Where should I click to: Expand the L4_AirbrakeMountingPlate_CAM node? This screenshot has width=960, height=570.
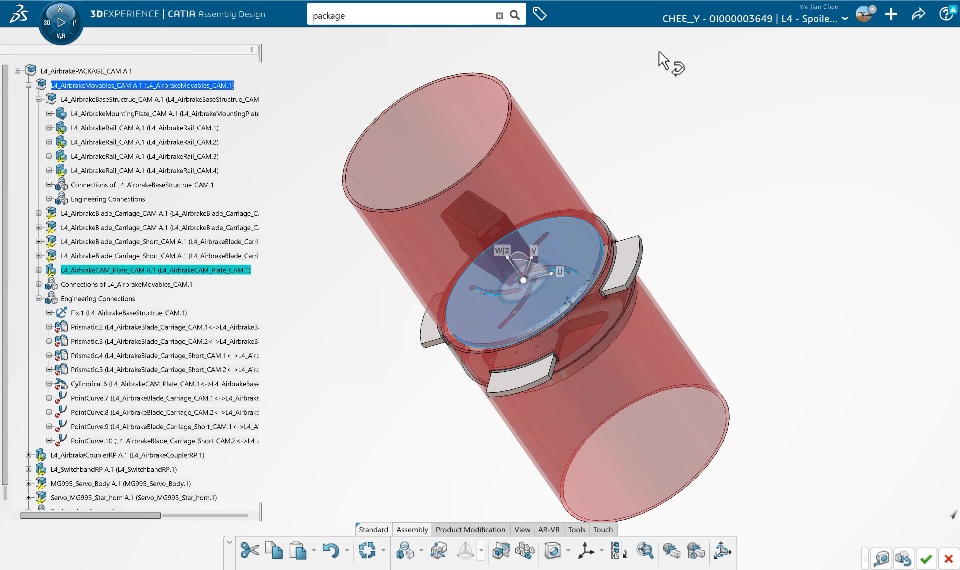(x=49, y=113)
